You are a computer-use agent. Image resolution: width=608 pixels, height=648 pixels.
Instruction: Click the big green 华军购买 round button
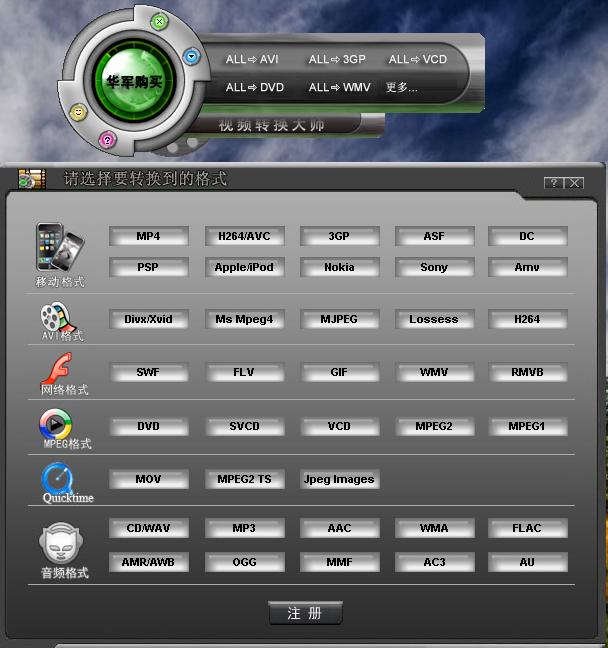[x=134, y=81]
